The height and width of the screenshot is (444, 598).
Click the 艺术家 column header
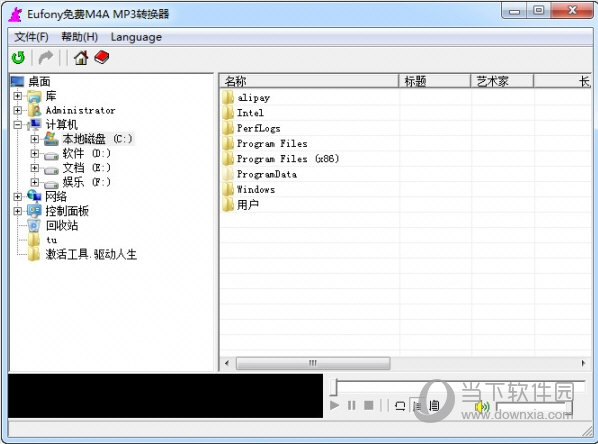click(502, 81)
